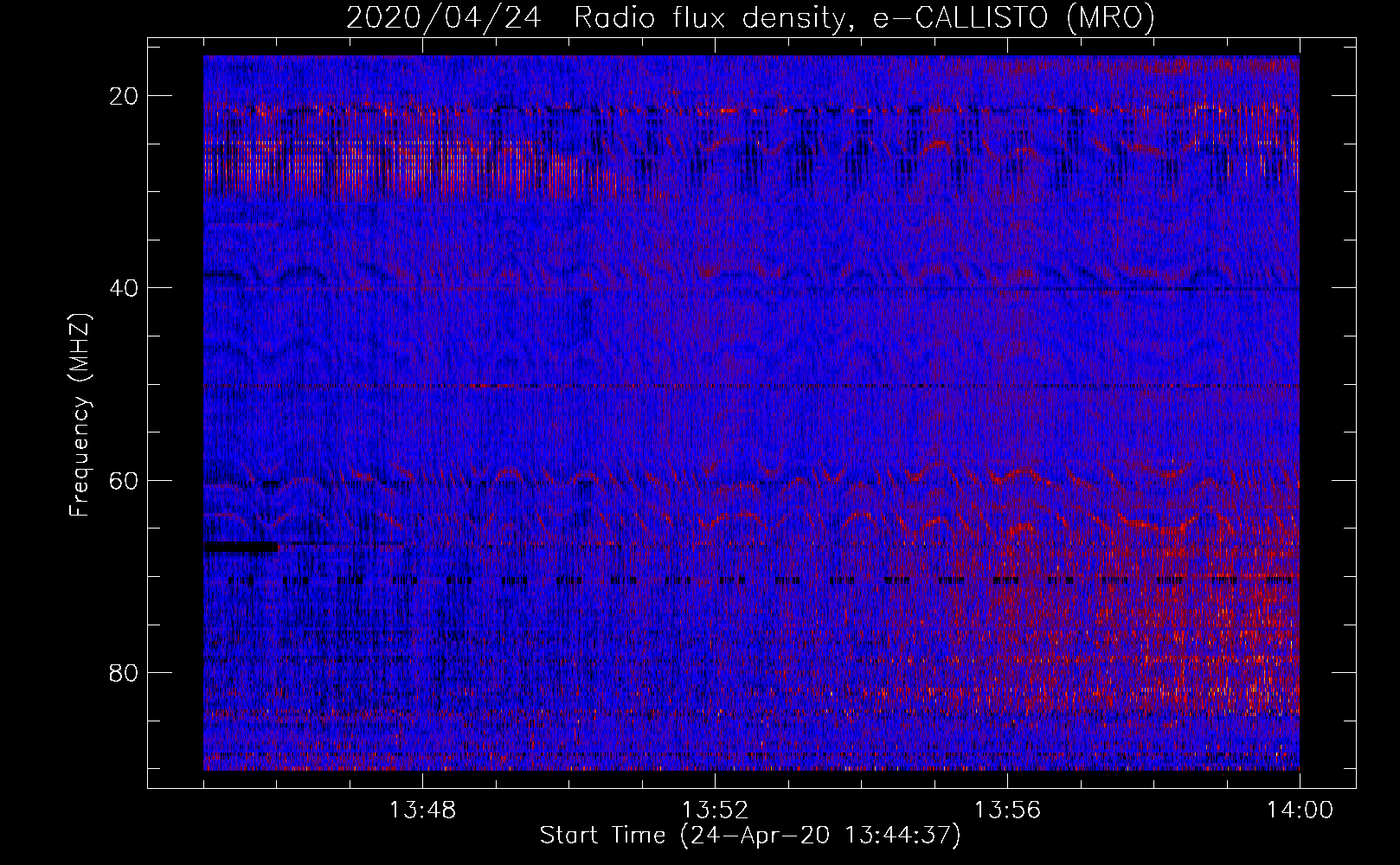1400x865 pixels.
Task: Click the 20 frequency tick label
Action: pyautogui.click(x=124, y=96)
